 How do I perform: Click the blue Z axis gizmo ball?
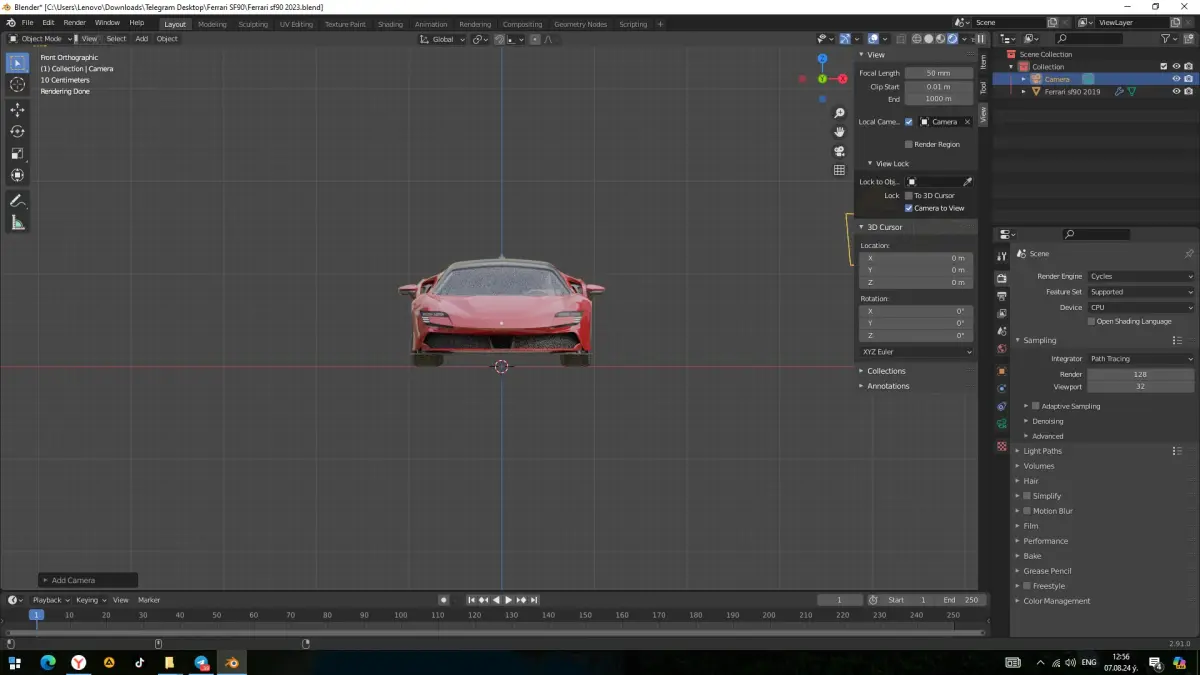click(822, 59)
